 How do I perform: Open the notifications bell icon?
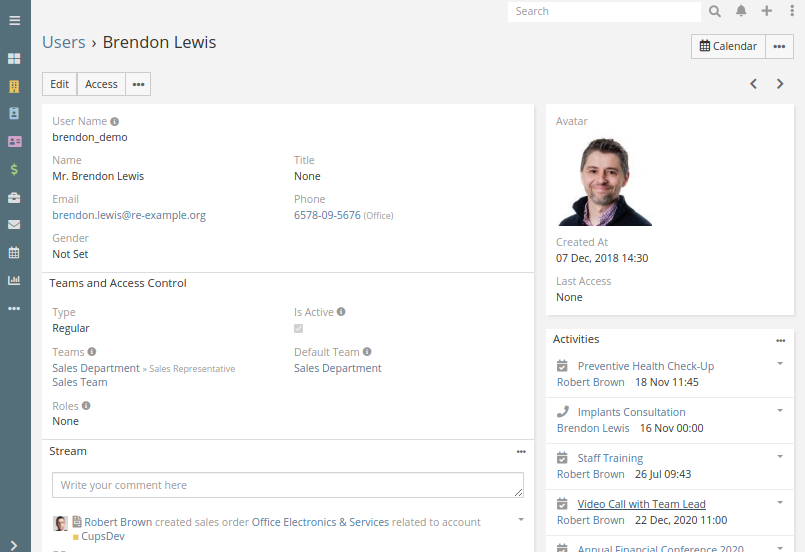(741, 11)
